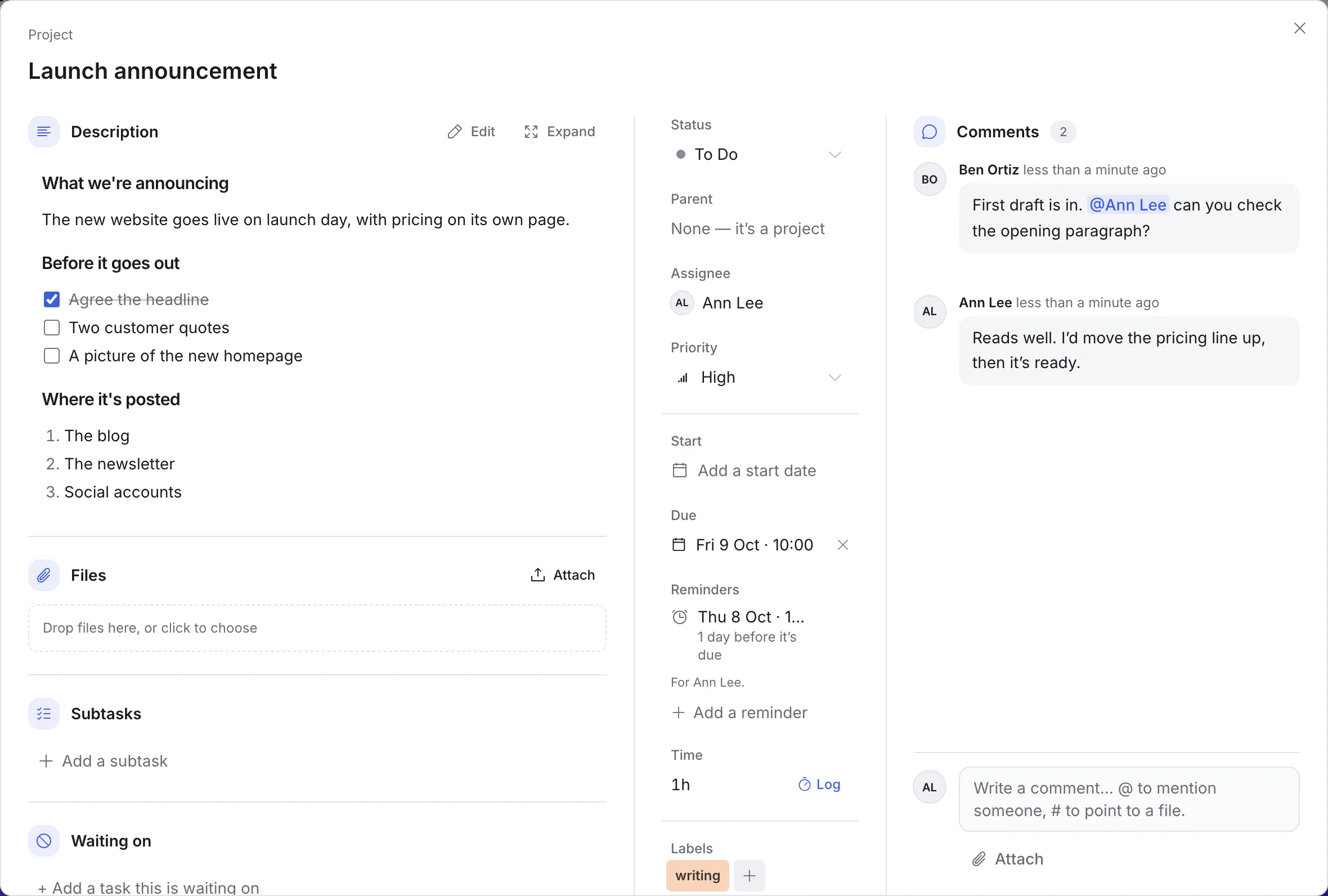Click the Description section icon

point(44,132)
